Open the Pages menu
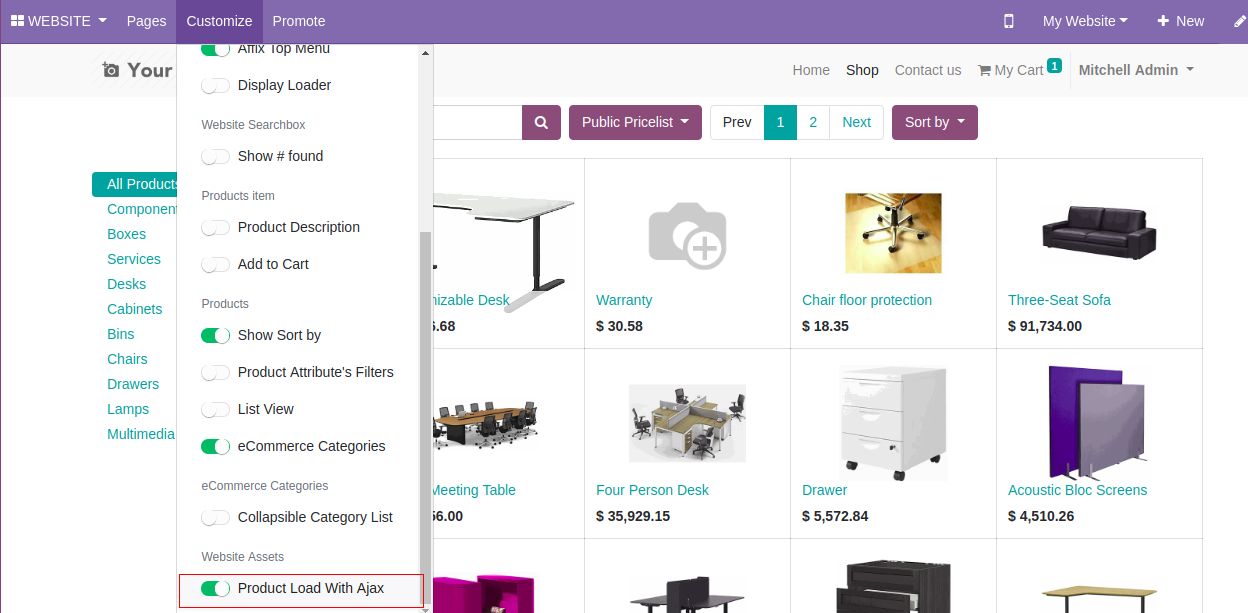This screenshot has height=613, width=1248. click(x=146, y=21)
